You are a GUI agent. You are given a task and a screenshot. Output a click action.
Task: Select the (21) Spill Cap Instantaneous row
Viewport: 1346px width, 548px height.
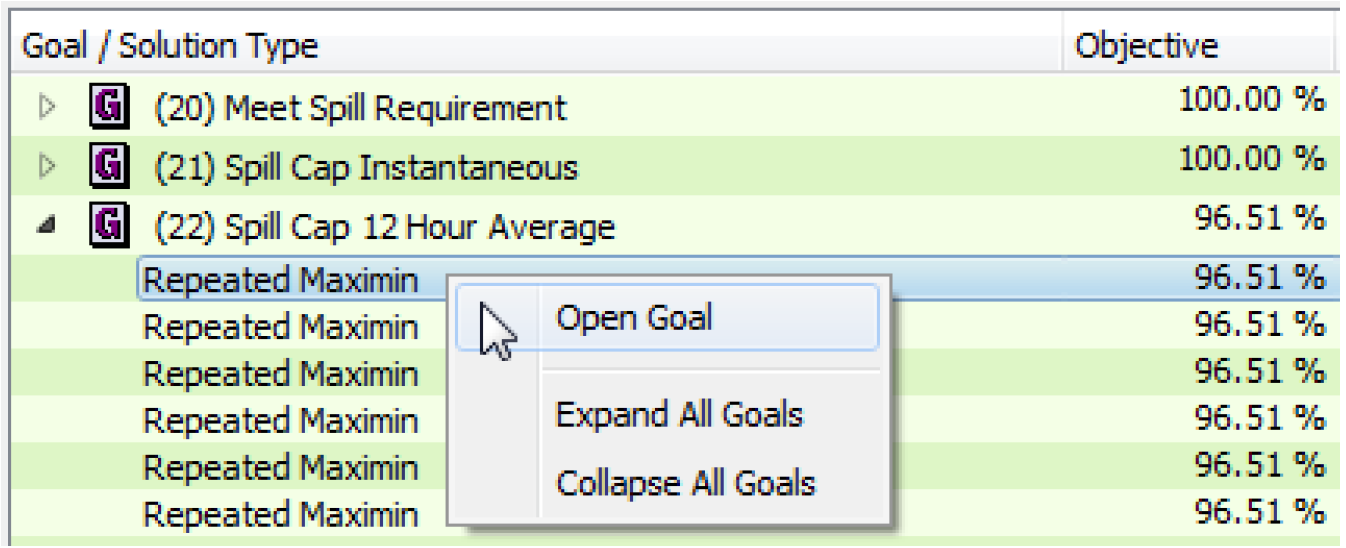(x=367, y=167)
